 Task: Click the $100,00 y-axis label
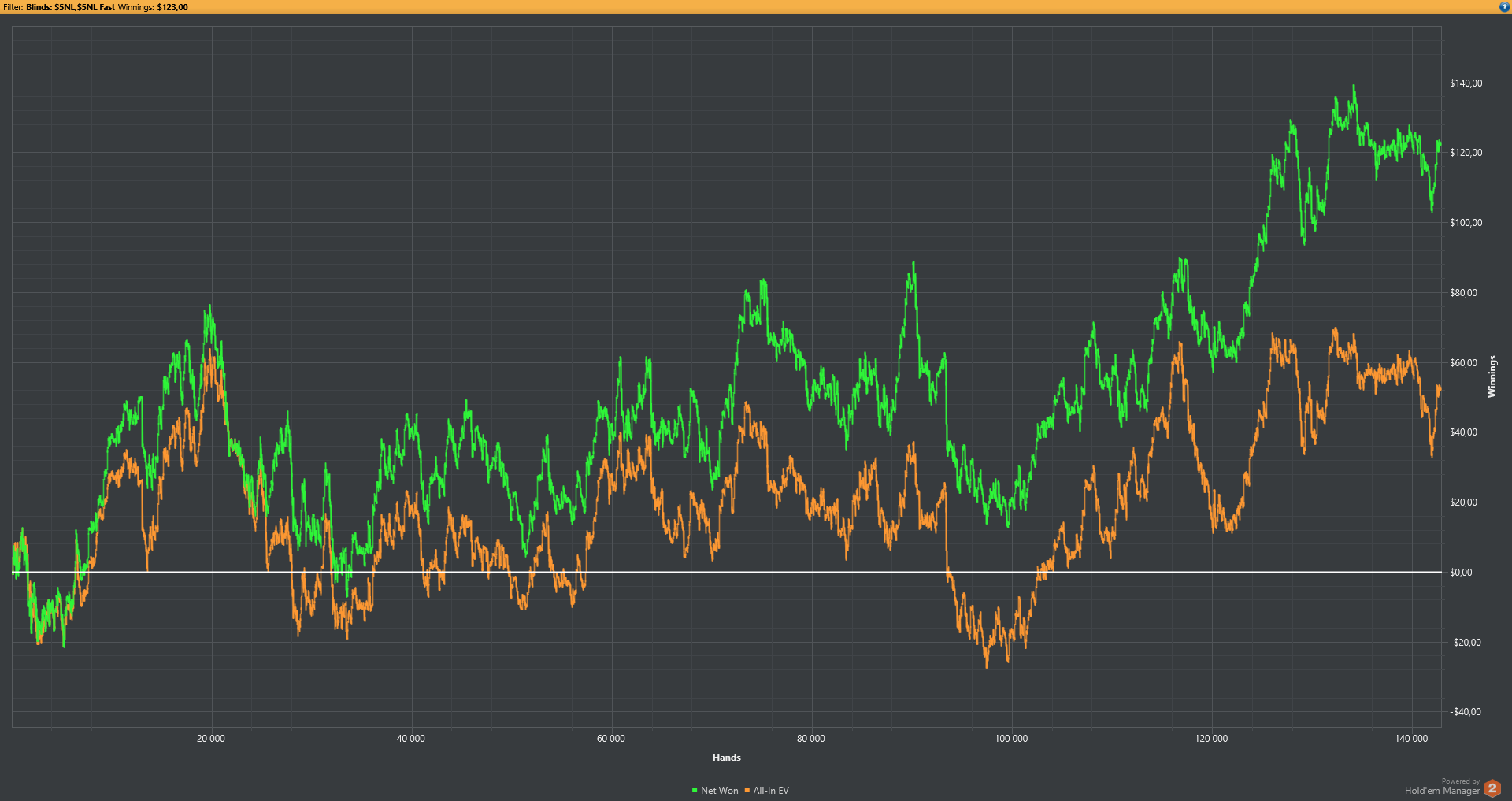tap(1466, 223)
